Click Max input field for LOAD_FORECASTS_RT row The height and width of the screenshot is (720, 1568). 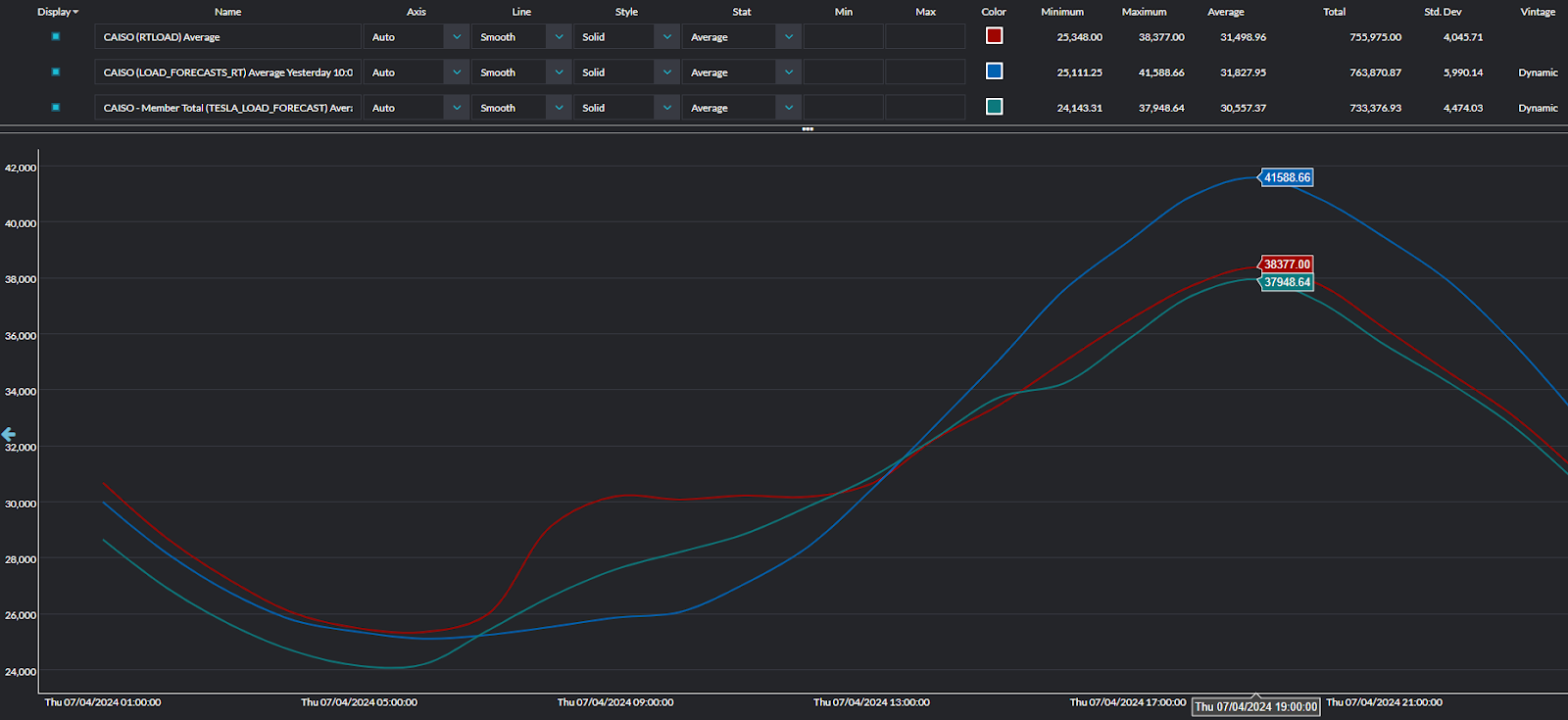click(x=925, y=72)
